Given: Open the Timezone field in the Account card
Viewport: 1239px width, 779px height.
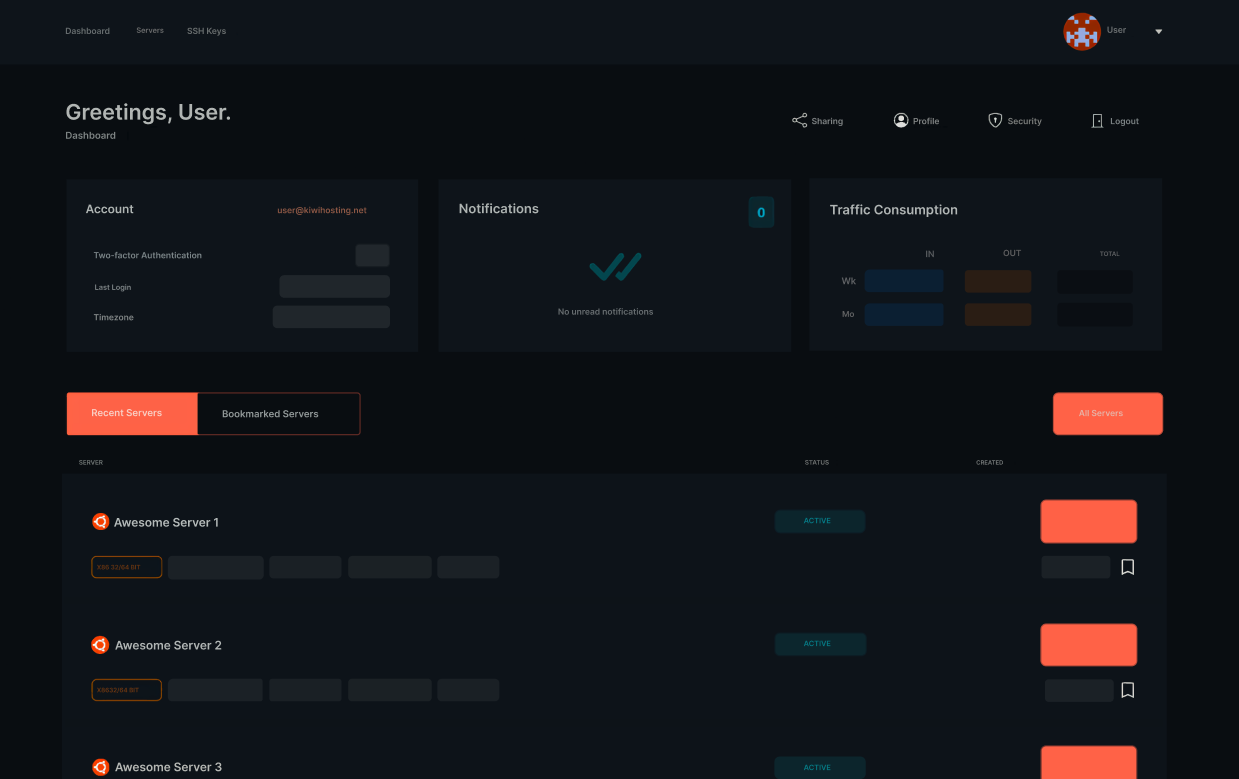Looking at the screenshot, I should (331, 316).
